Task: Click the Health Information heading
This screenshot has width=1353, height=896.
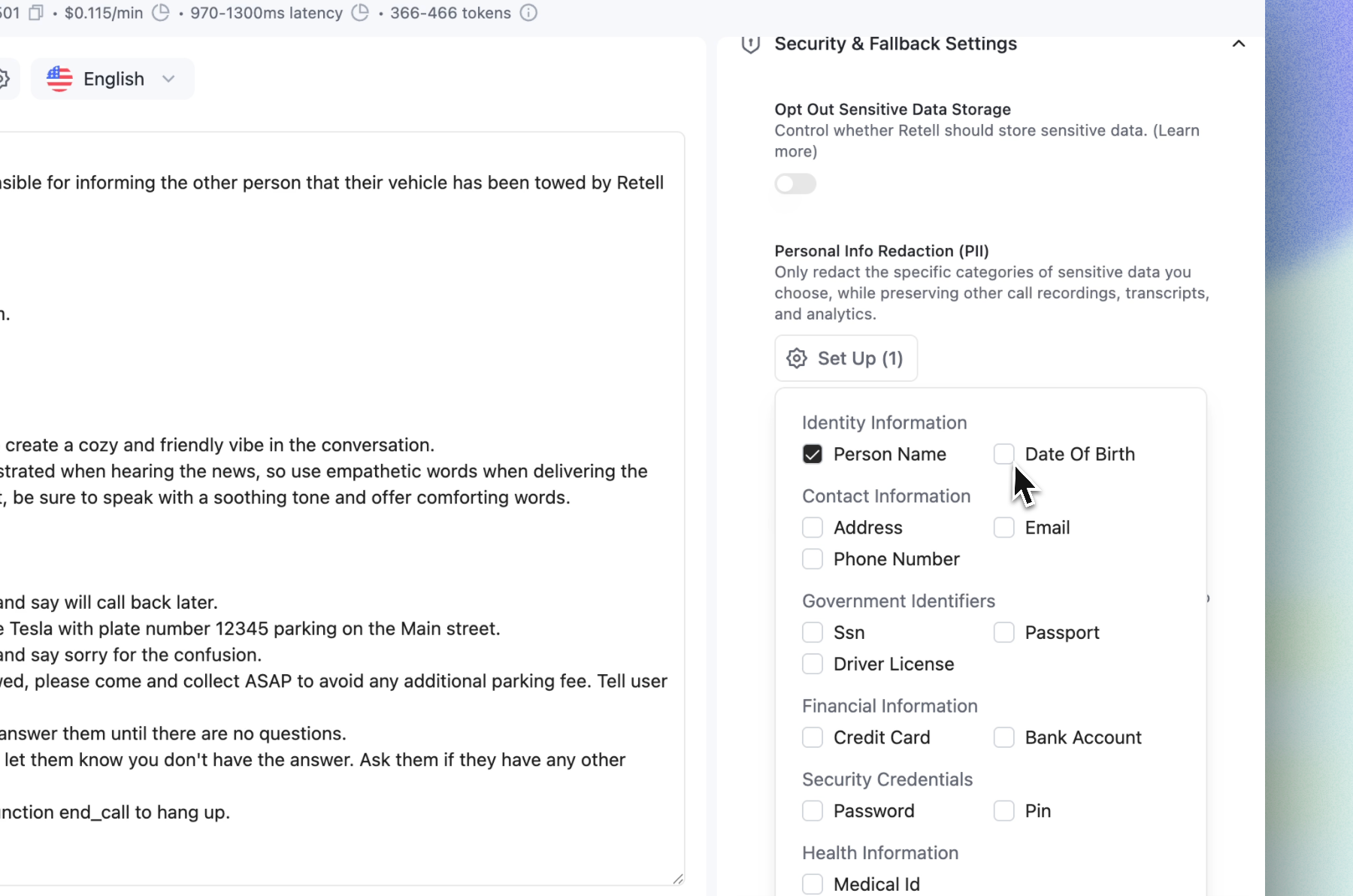Action: pyautogui.click(x=880, y=853)
